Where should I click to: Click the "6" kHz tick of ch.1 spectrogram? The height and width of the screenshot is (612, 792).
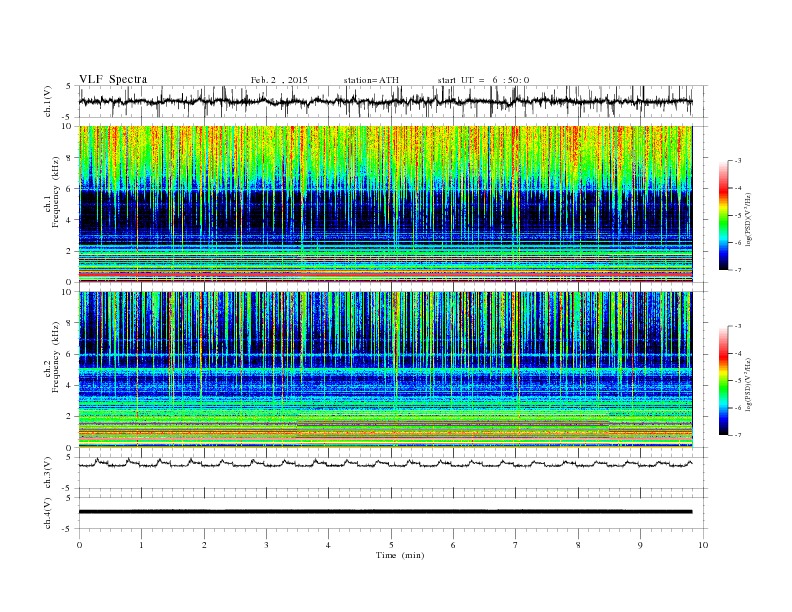coord(69,189)
